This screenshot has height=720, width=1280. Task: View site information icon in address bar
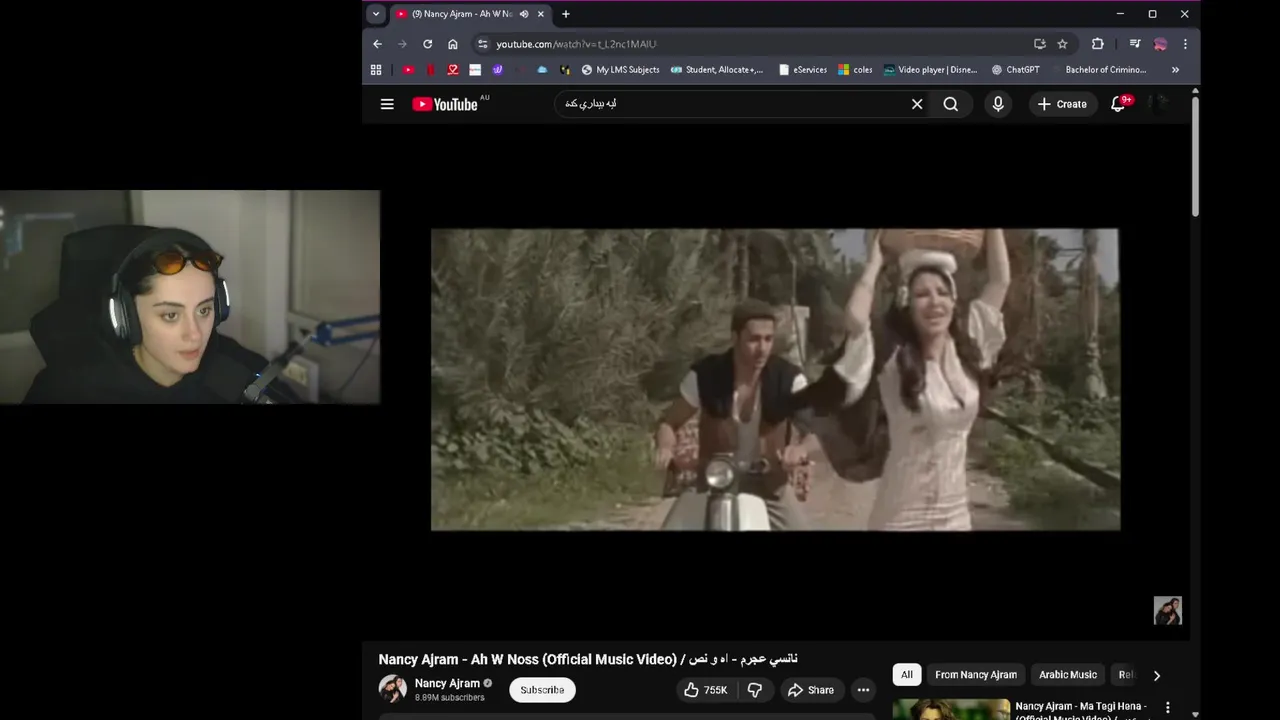[x=483, y=44]
